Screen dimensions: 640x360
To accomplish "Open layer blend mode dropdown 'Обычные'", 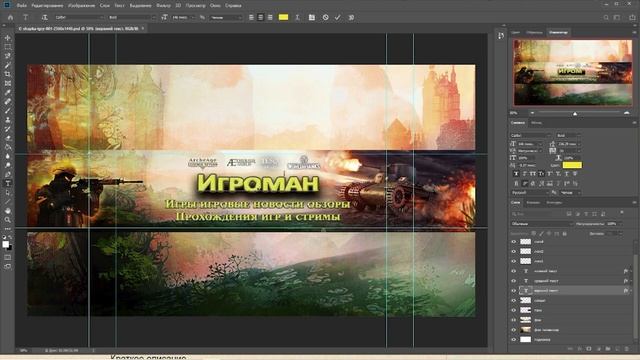I will (541, 224).
